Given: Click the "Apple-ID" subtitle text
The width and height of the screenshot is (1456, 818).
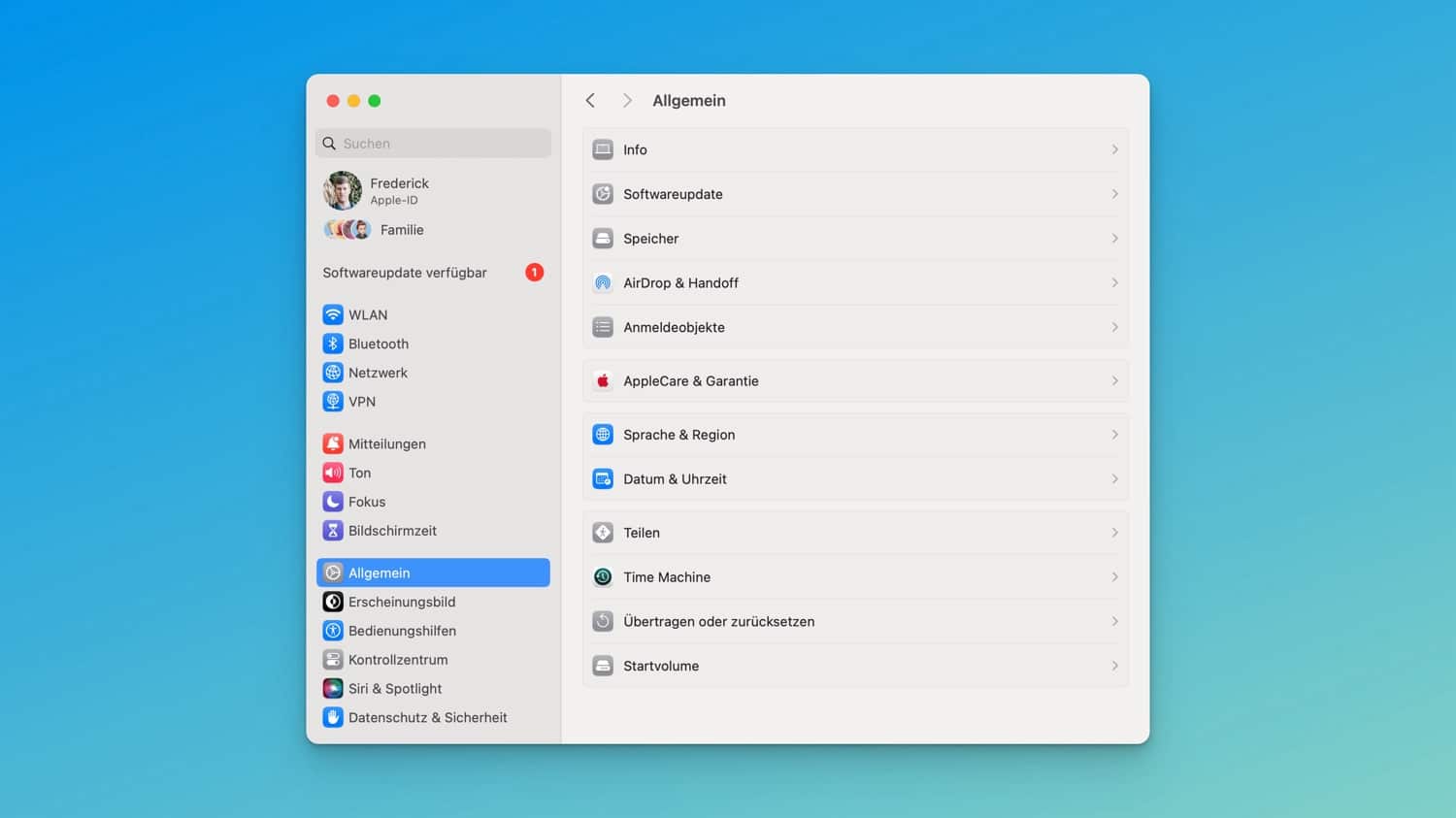Looking at the screenshot, I should [394, 201].
